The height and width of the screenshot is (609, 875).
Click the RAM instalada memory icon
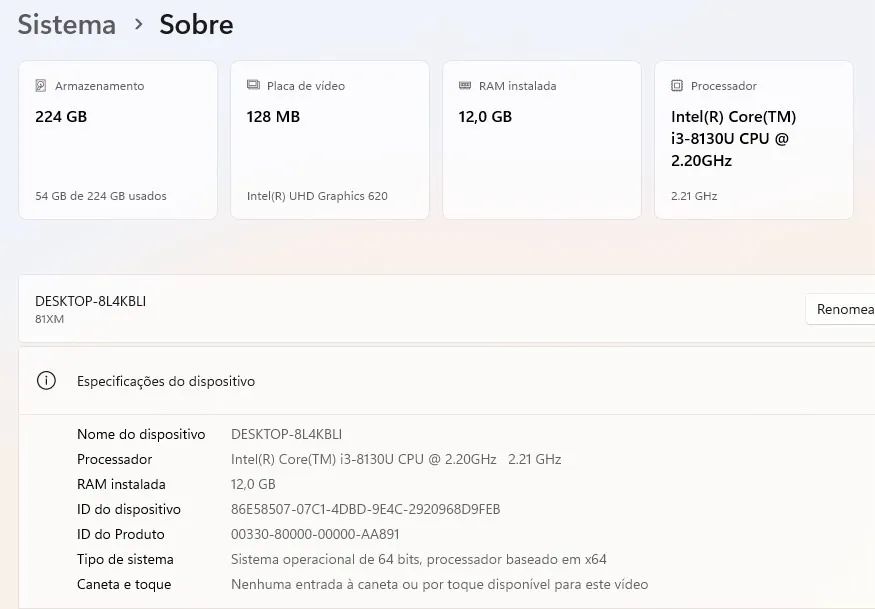click(465, 85)
